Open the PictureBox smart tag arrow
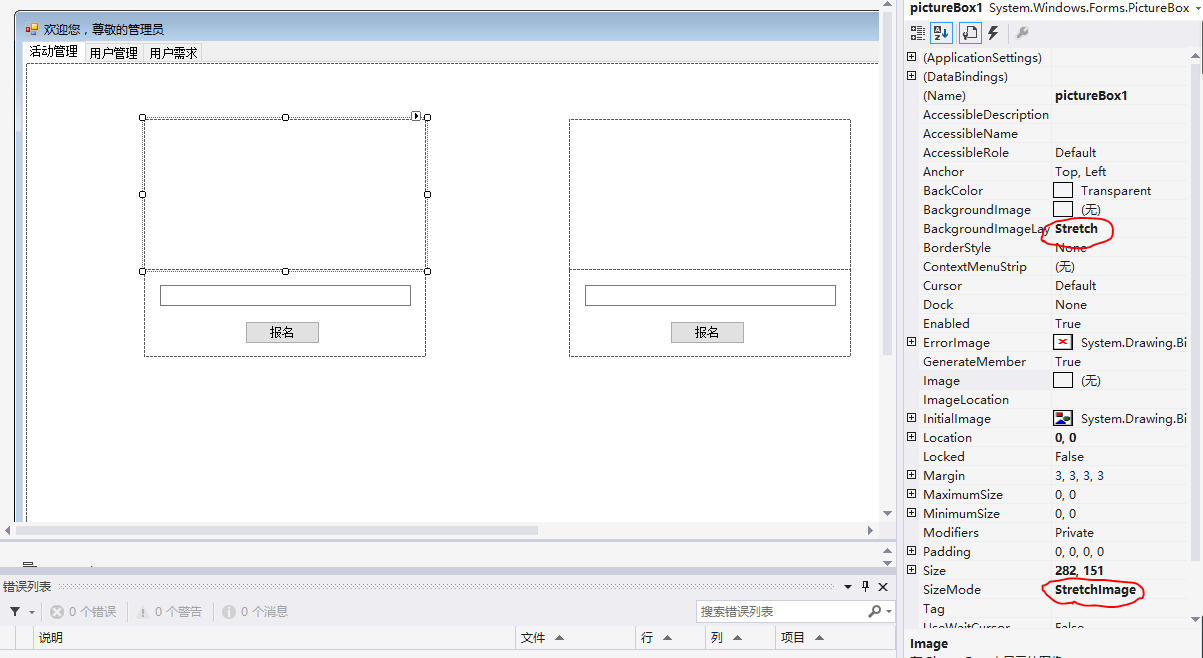 point(416,116)
